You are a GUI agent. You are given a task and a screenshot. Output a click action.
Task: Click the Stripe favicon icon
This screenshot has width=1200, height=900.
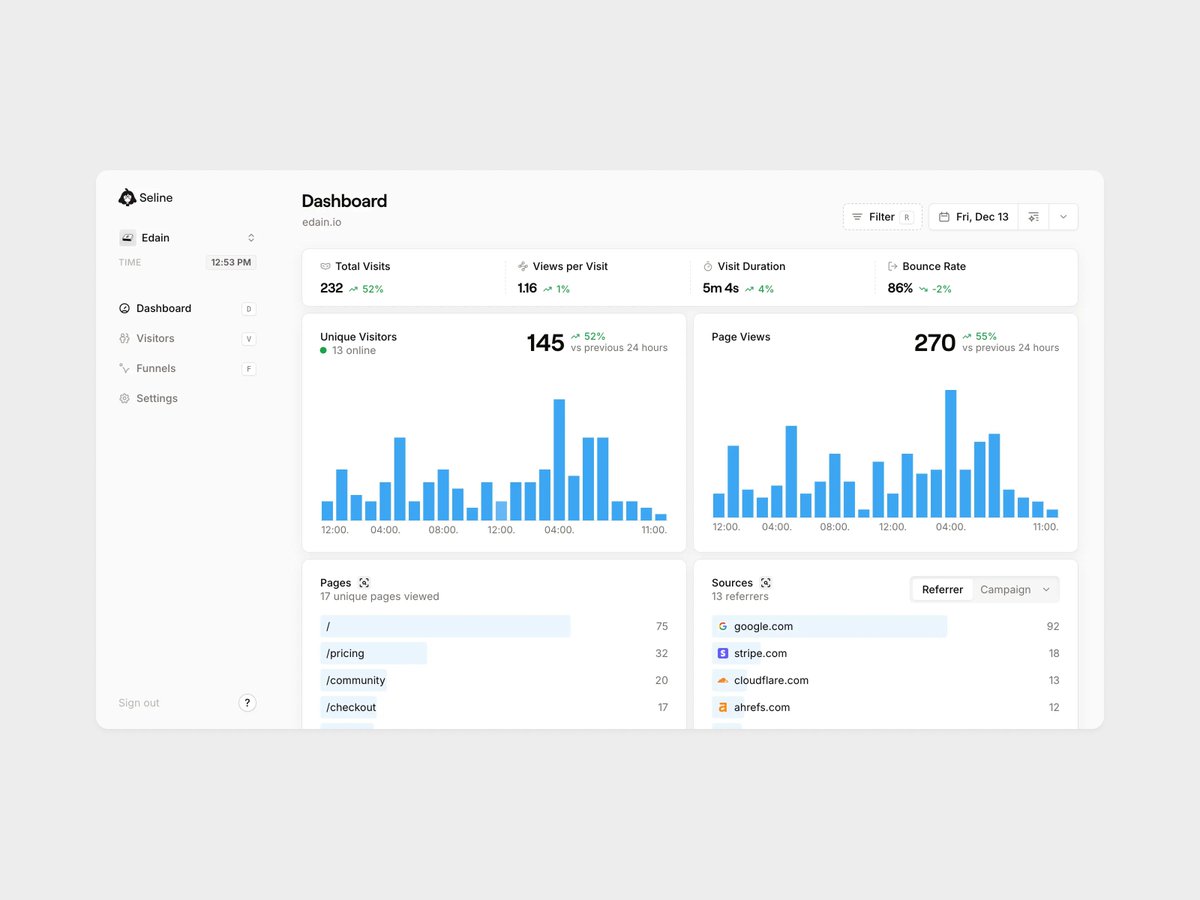tap(723, 653)
